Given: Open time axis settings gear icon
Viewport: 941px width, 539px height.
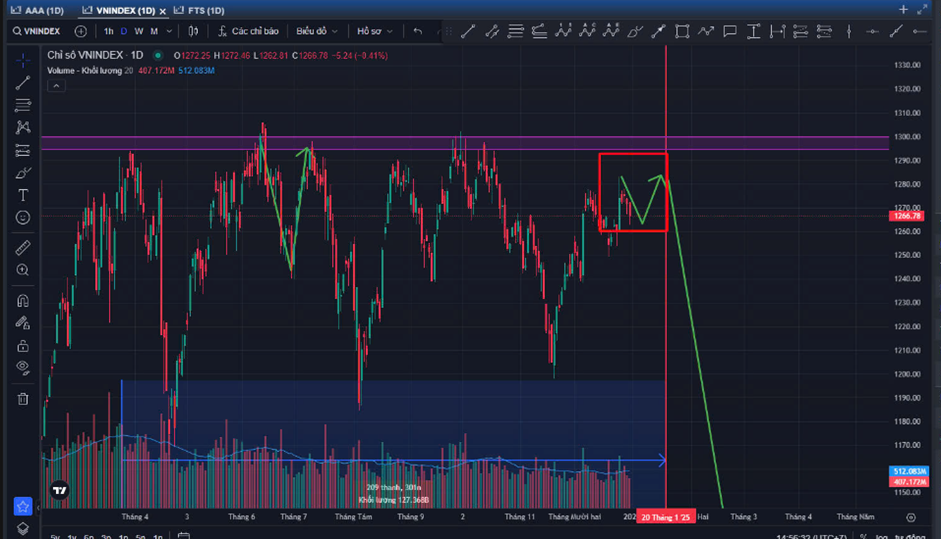Looking at the screenshot, I should [x=910, y=517].
